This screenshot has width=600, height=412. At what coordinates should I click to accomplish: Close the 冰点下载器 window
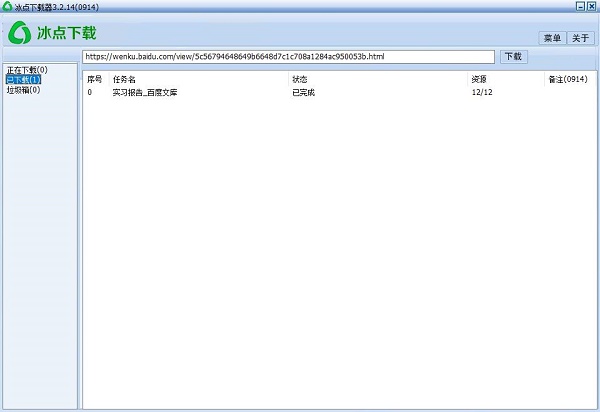(593, 6)
